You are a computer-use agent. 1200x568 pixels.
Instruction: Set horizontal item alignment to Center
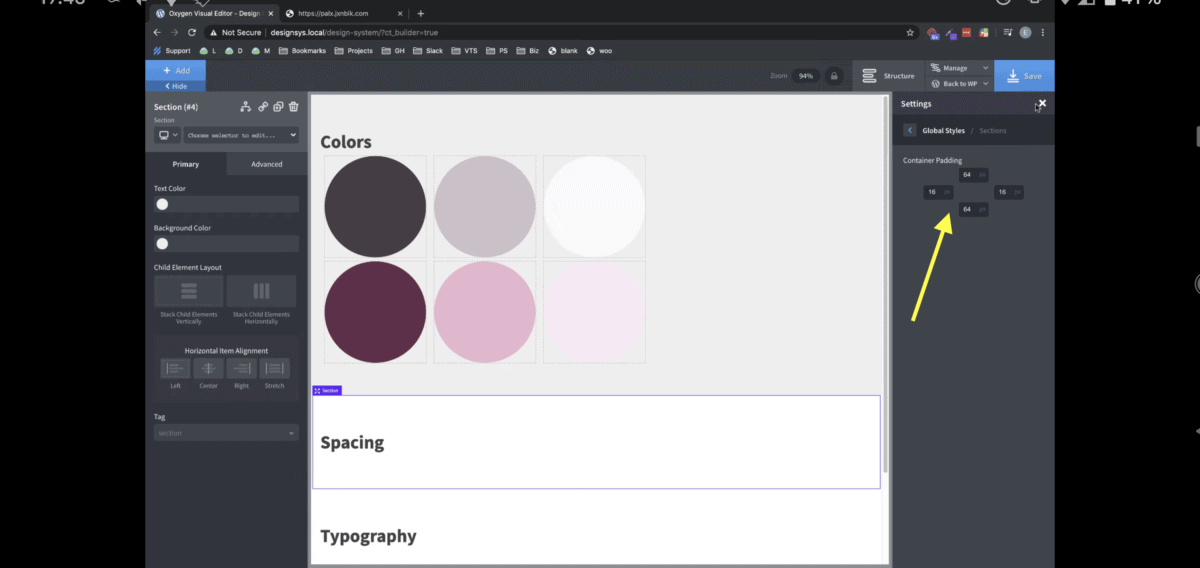click(x=208, y=368)
